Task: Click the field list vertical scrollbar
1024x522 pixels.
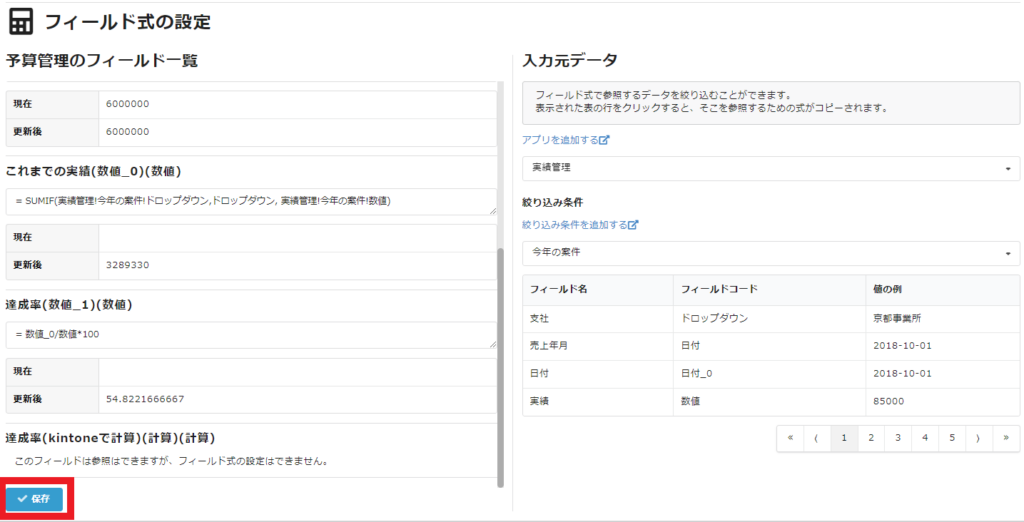Action: click(501, 368)
